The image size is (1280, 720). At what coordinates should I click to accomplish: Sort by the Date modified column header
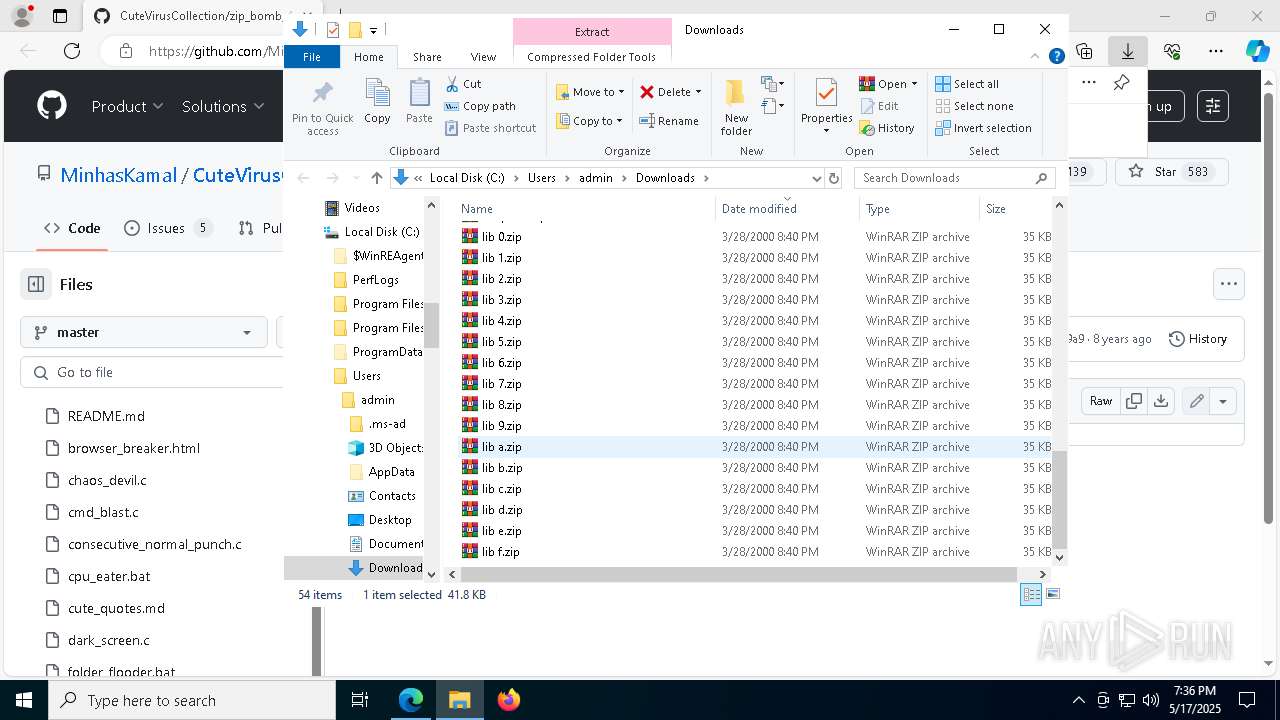point(787,209)
